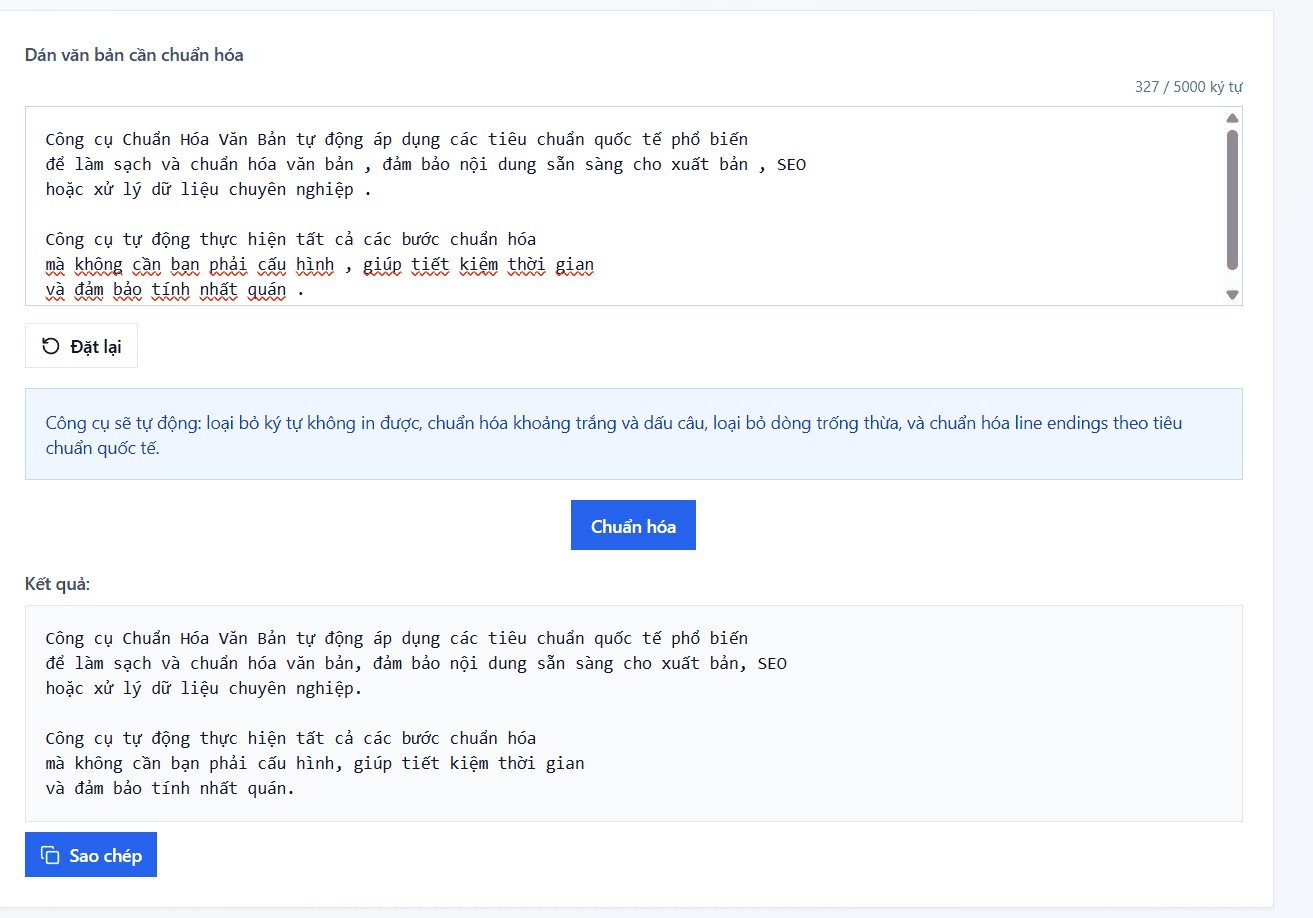Click the "Kết quả:" heading
Viewport: 1313px width, 918px height.
57,583
